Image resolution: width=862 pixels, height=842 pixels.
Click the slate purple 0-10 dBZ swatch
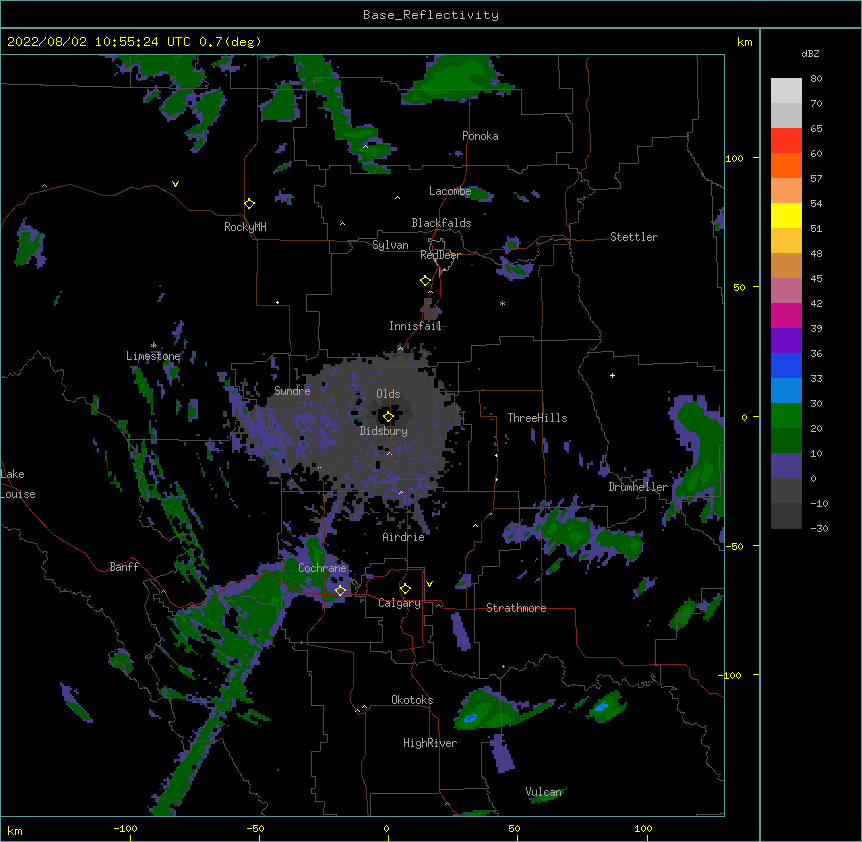click(x=786, y=466)
